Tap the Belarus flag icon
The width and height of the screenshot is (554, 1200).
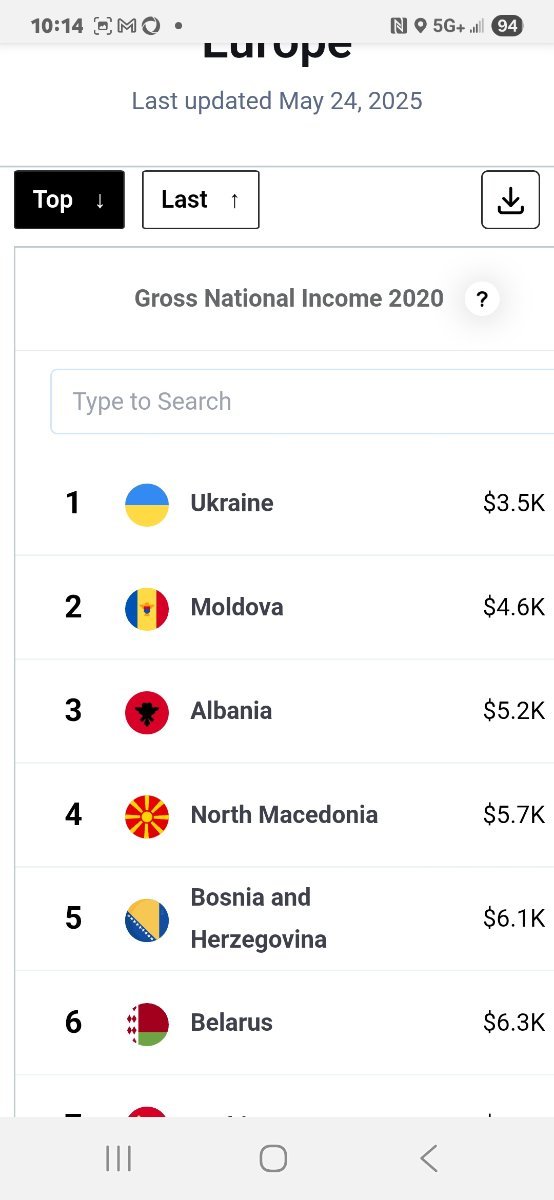click(147, 1024)
